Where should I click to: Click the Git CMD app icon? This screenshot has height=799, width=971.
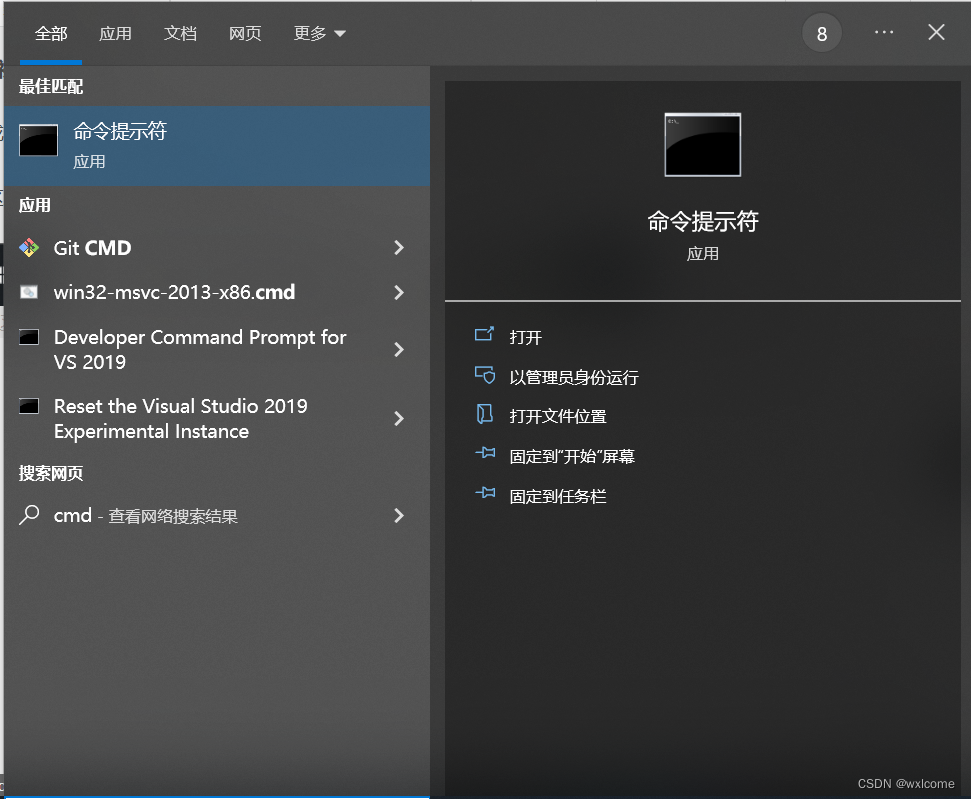tap(29, 248)
